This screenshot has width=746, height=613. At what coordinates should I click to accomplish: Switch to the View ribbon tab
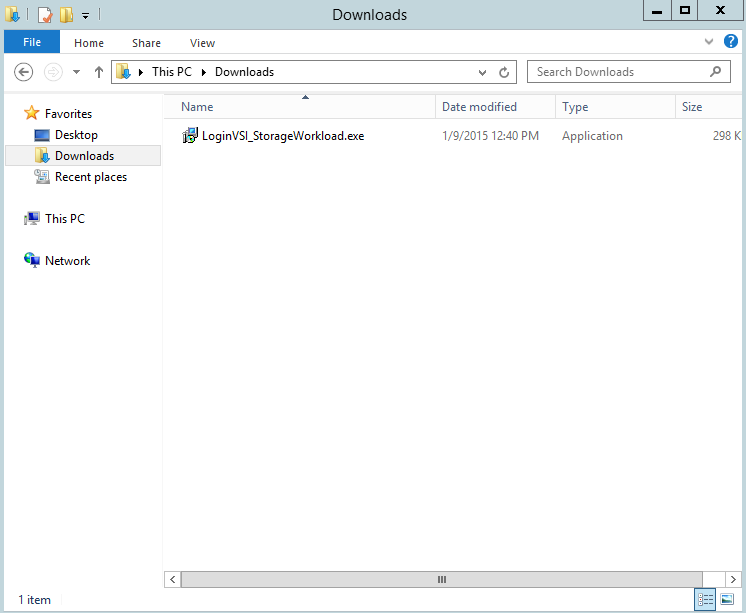(x=202, y=43)
